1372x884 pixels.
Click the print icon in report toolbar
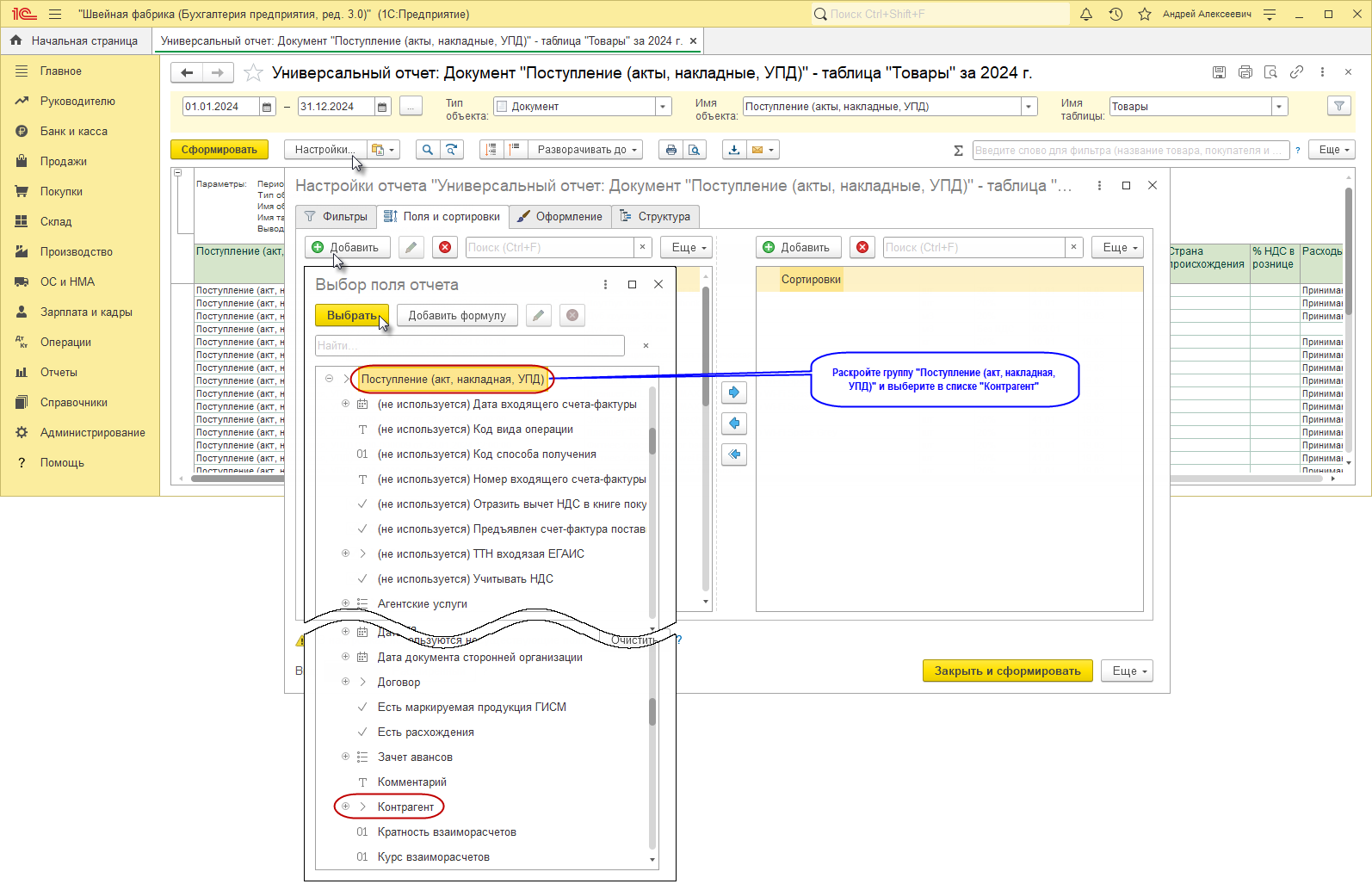[671, 150]
